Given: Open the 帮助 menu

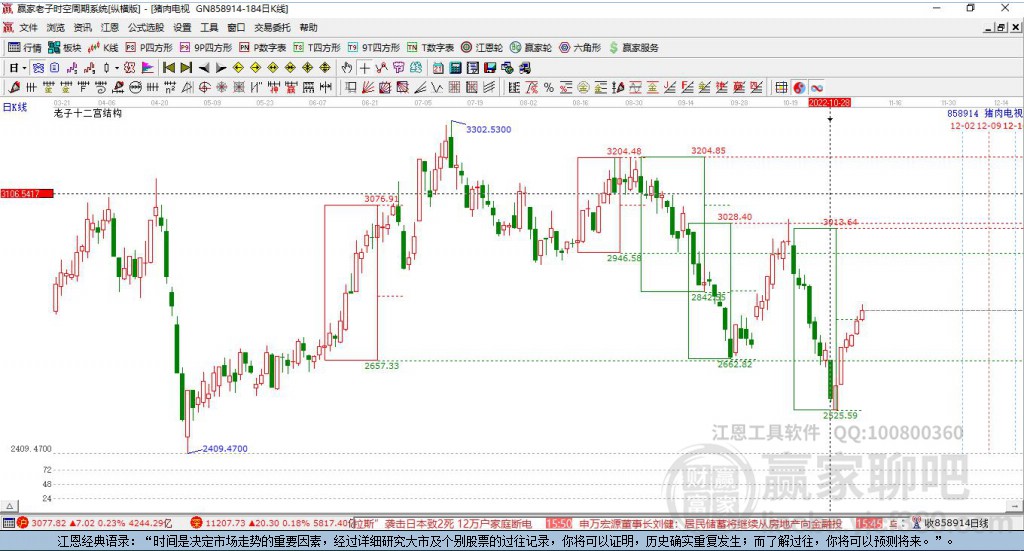Looking at the screenshot, I should (x=308, y=27).
